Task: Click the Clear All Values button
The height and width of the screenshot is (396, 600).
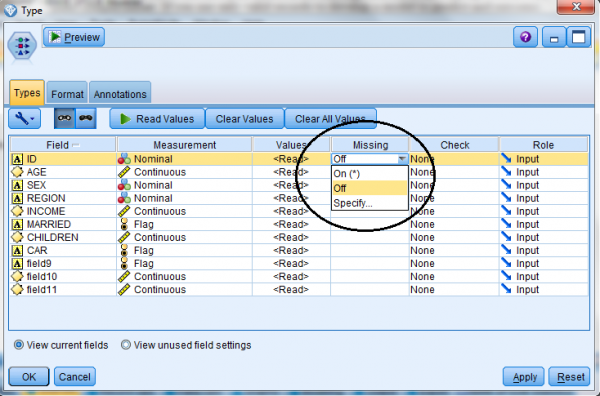Action: click(331, 119)
